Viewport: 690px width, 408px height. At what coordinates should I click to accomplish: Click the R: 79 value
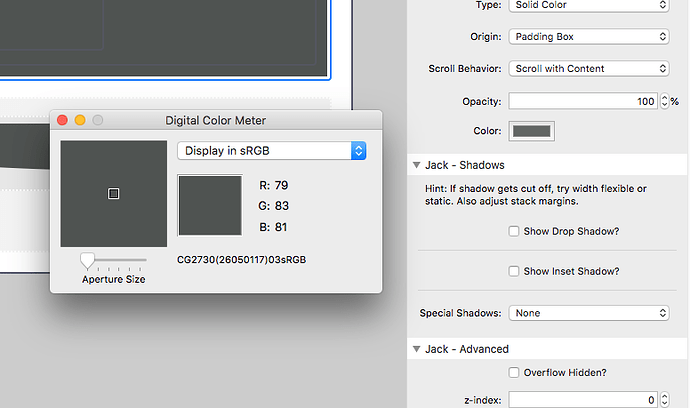pos(274,185)
